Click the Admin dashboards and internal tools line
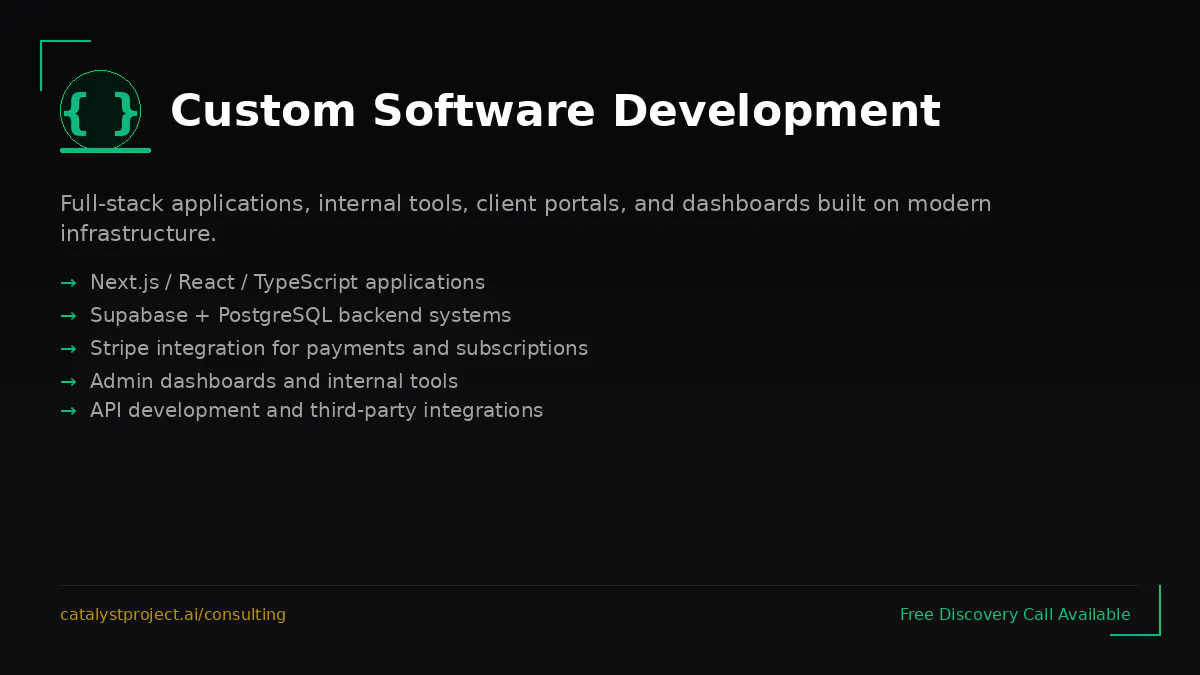1200x675 pixels. [274, 381]
